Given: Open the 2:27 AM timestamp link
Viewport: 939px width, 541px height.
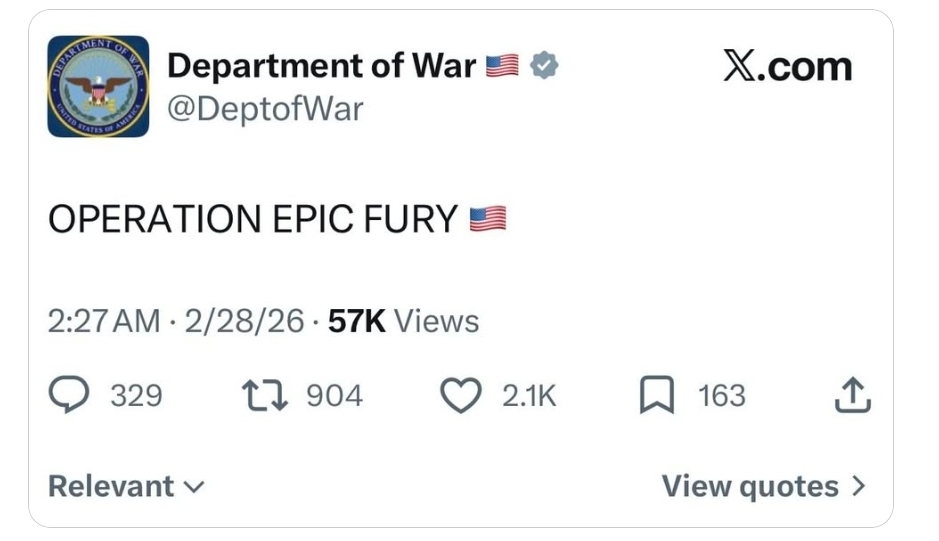Looking at the screenshot, I should (x=103, y=321).
